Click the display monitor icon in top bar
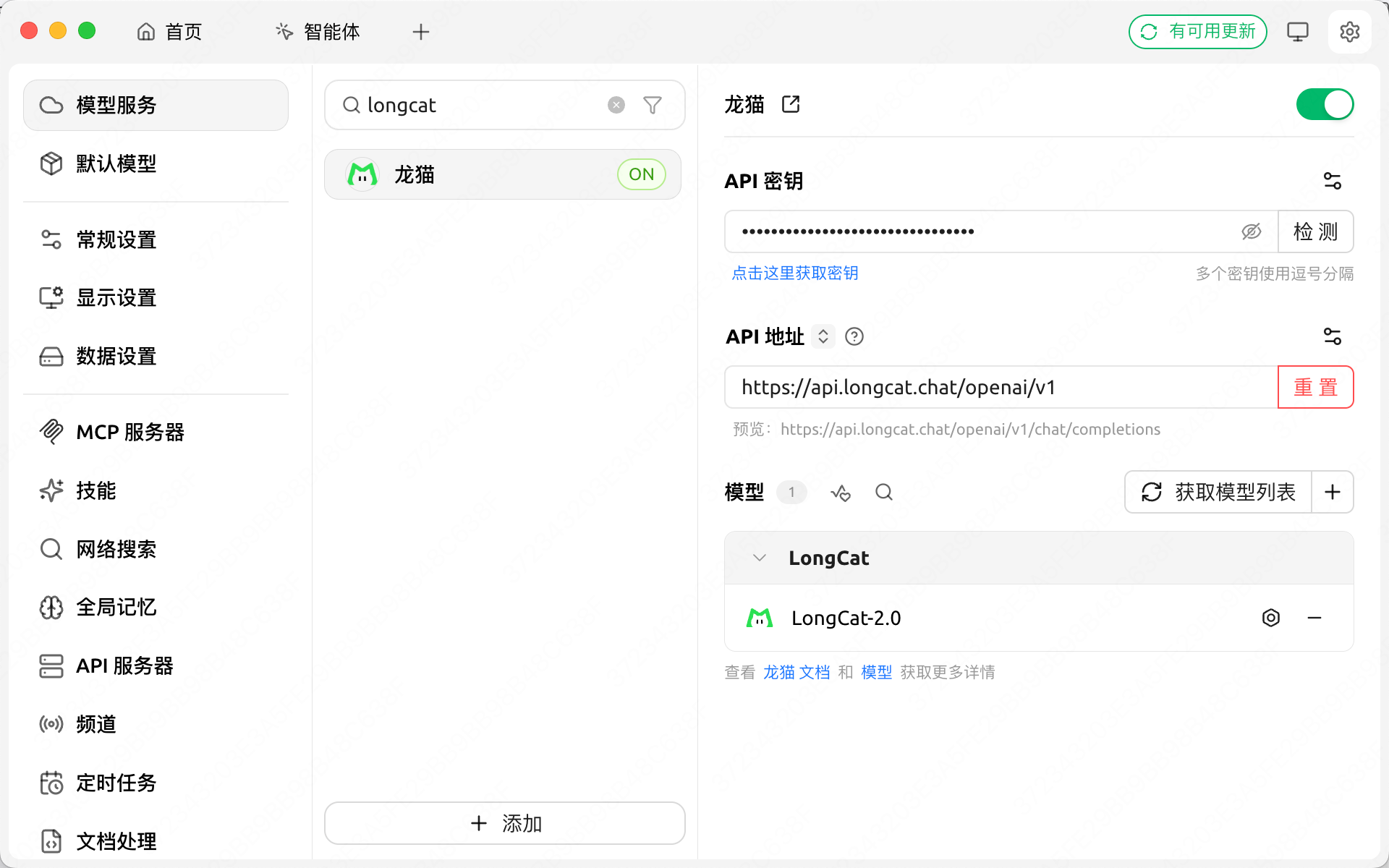Image resolution: width=1389 pixels, height=868 pixels. tap(1298, 32)
